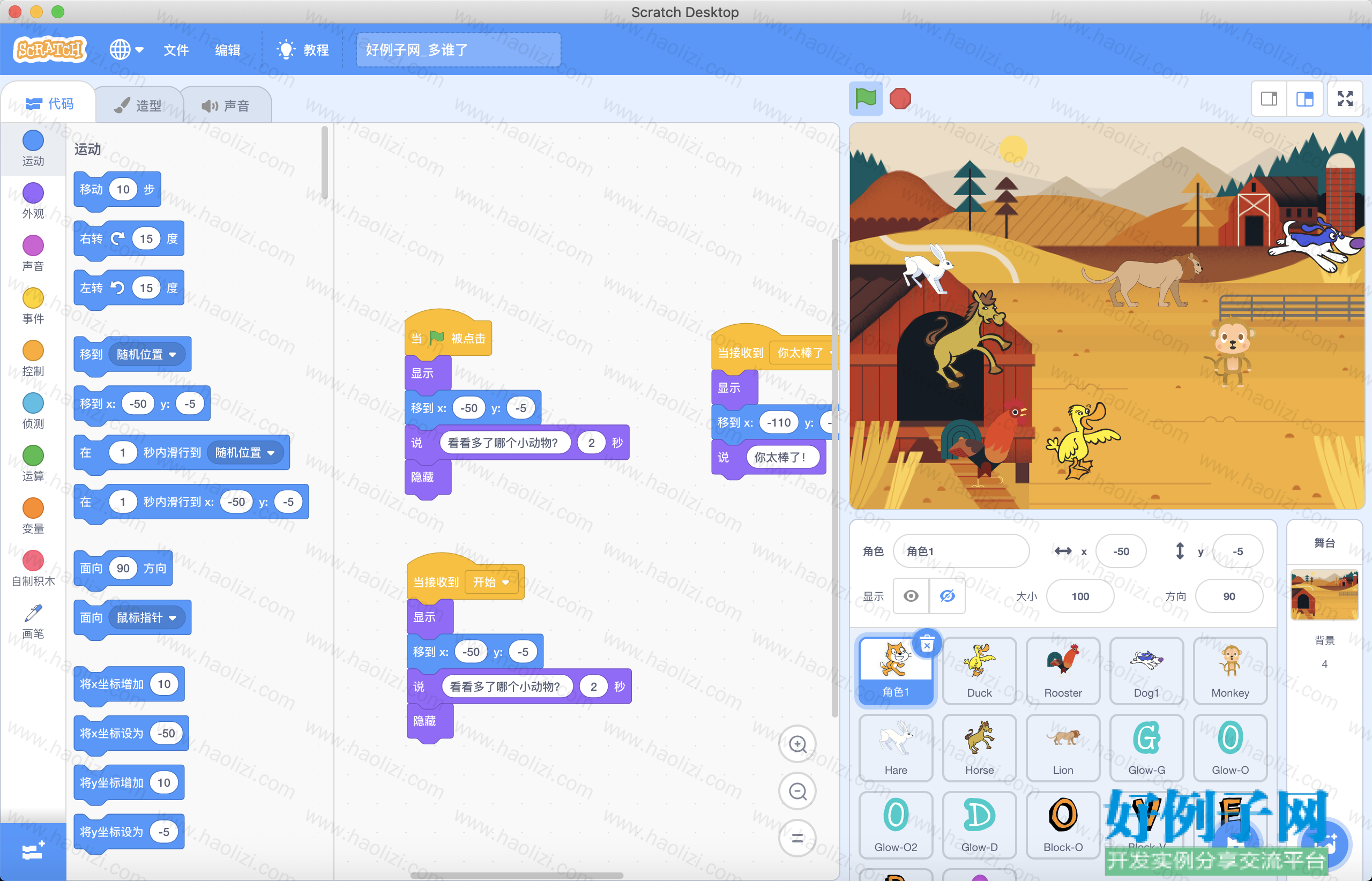Click the sprite x coordinate field

coord(1121,551)
